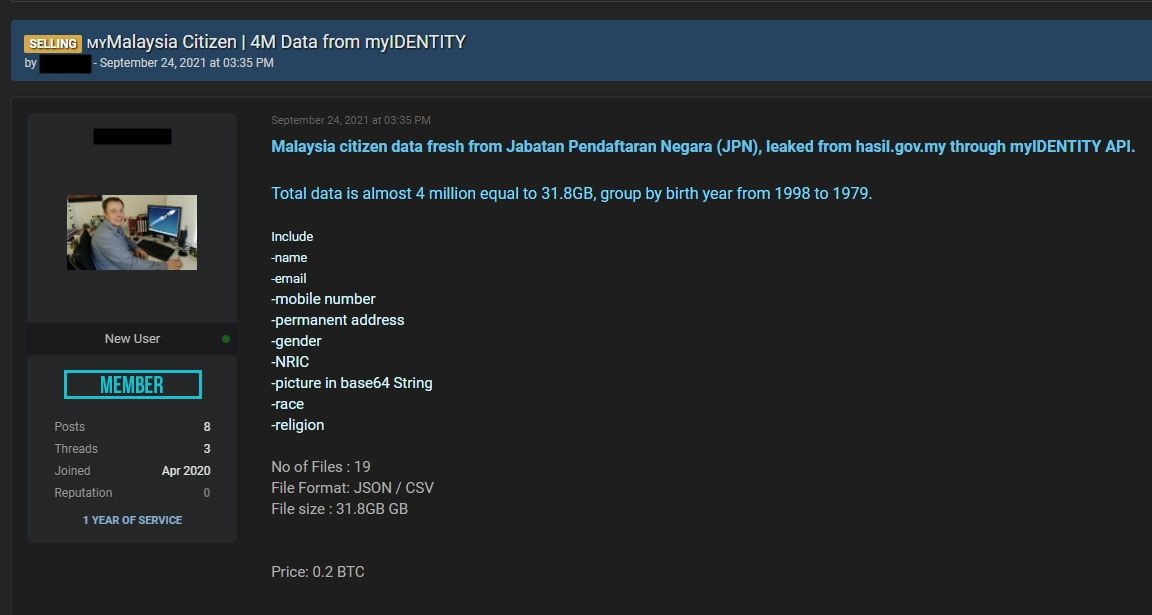
Task: Click the green online status dot
Action: (226, 339)
